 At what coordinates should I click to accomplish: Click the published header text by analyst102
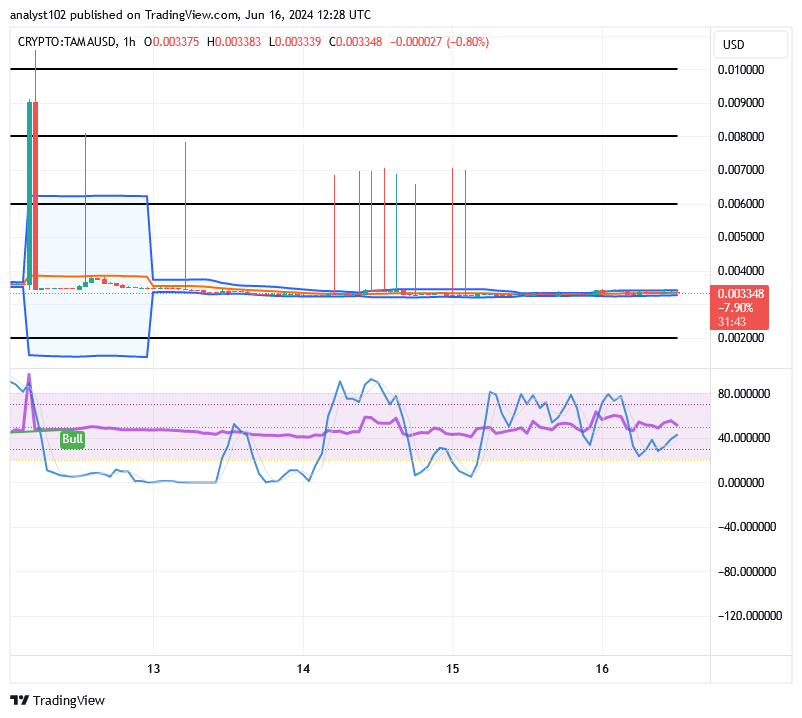[190, 15]
